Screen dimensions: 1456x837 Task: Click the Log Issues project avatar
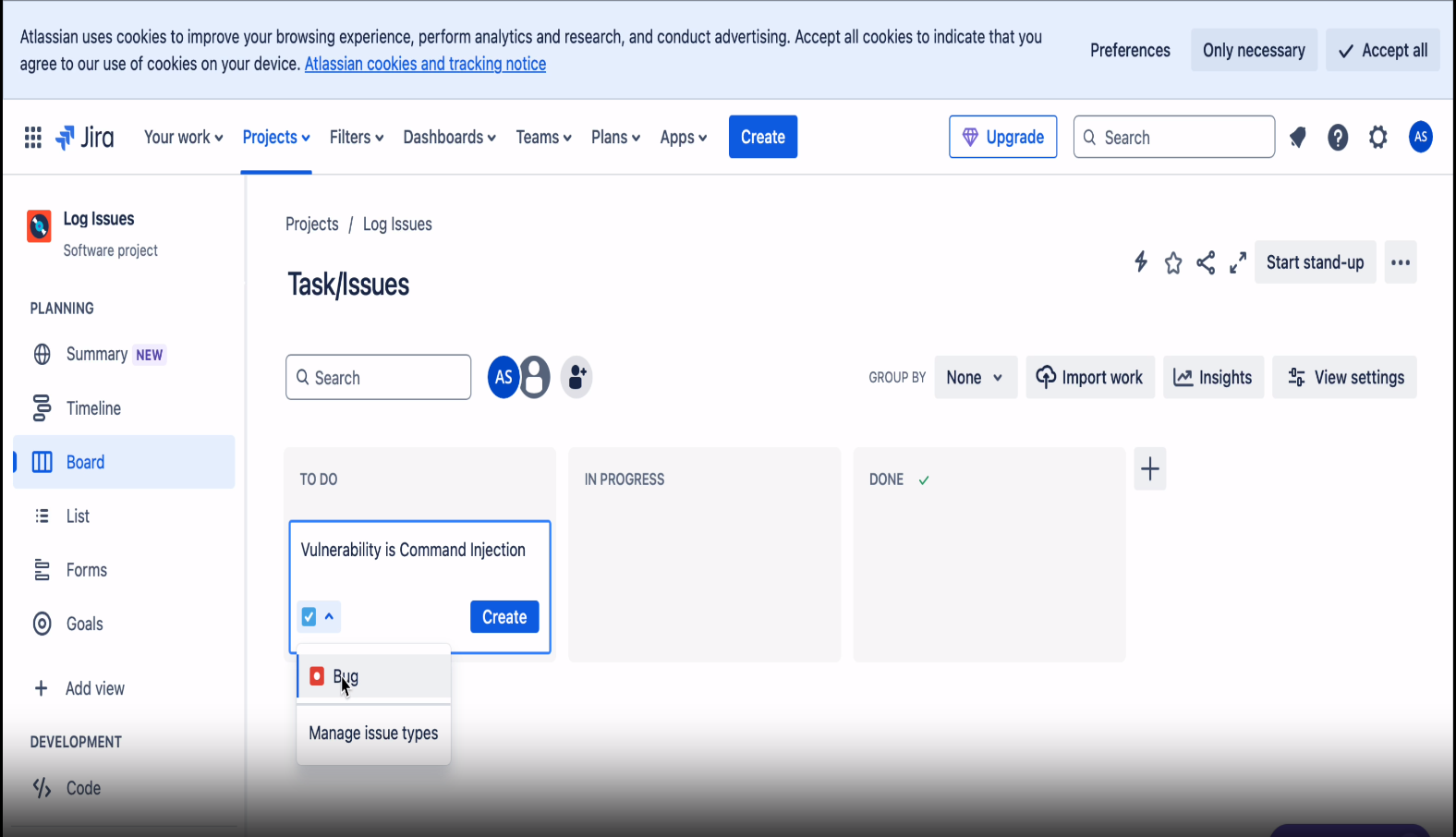point(39,225)
